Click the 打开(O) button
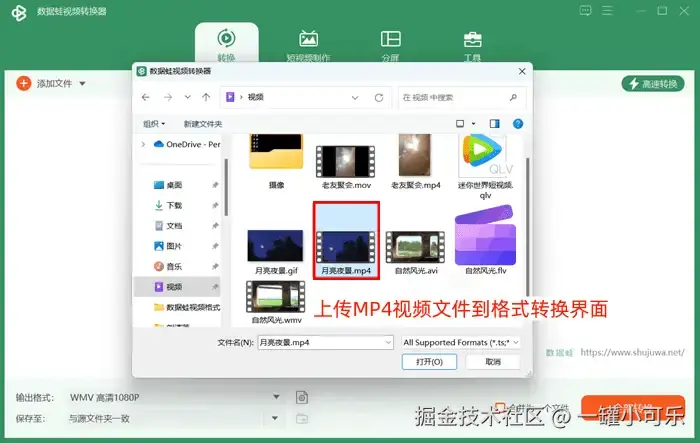This screenshot has width=700, height=443. pyautogui.click(x=429, y=362)
